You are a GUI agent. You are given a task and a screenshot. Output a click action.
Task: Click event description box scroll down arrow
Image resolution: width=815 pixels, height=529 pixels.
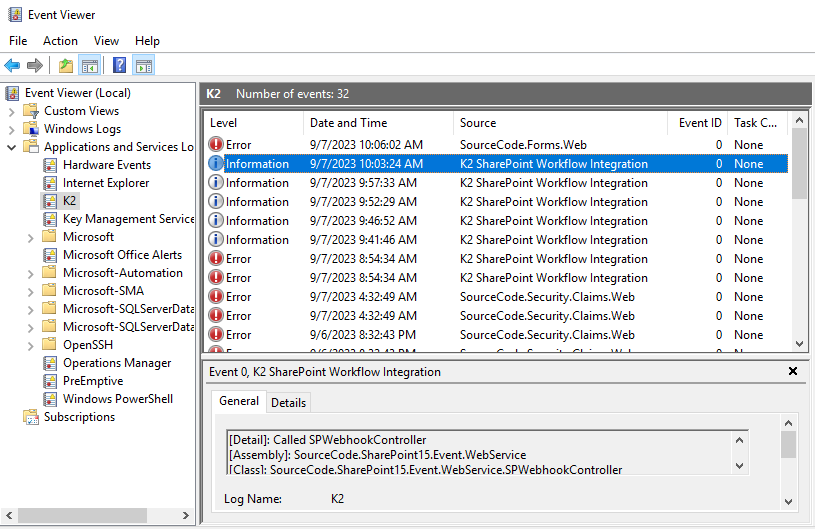click(x=740, y=466)
